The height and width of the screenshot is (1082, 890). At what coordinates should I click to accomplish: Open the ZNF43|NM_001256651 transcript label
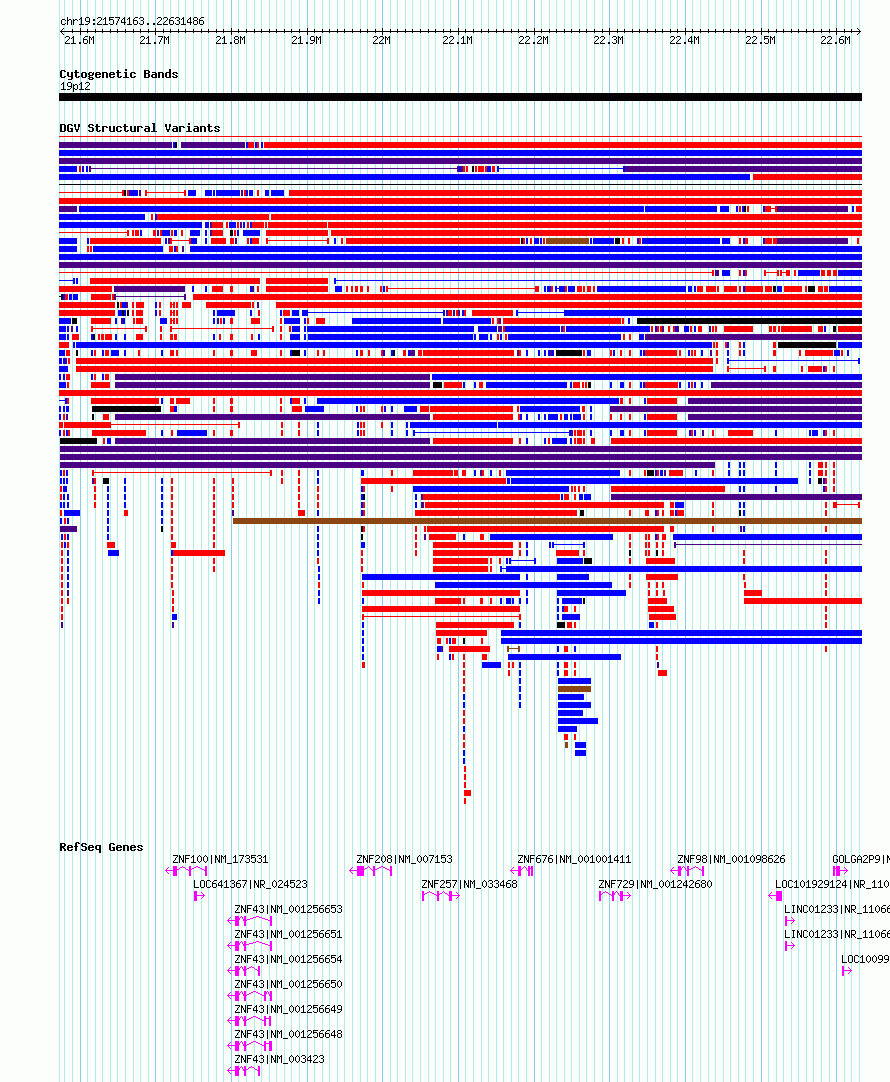click(x=288, y=934)
